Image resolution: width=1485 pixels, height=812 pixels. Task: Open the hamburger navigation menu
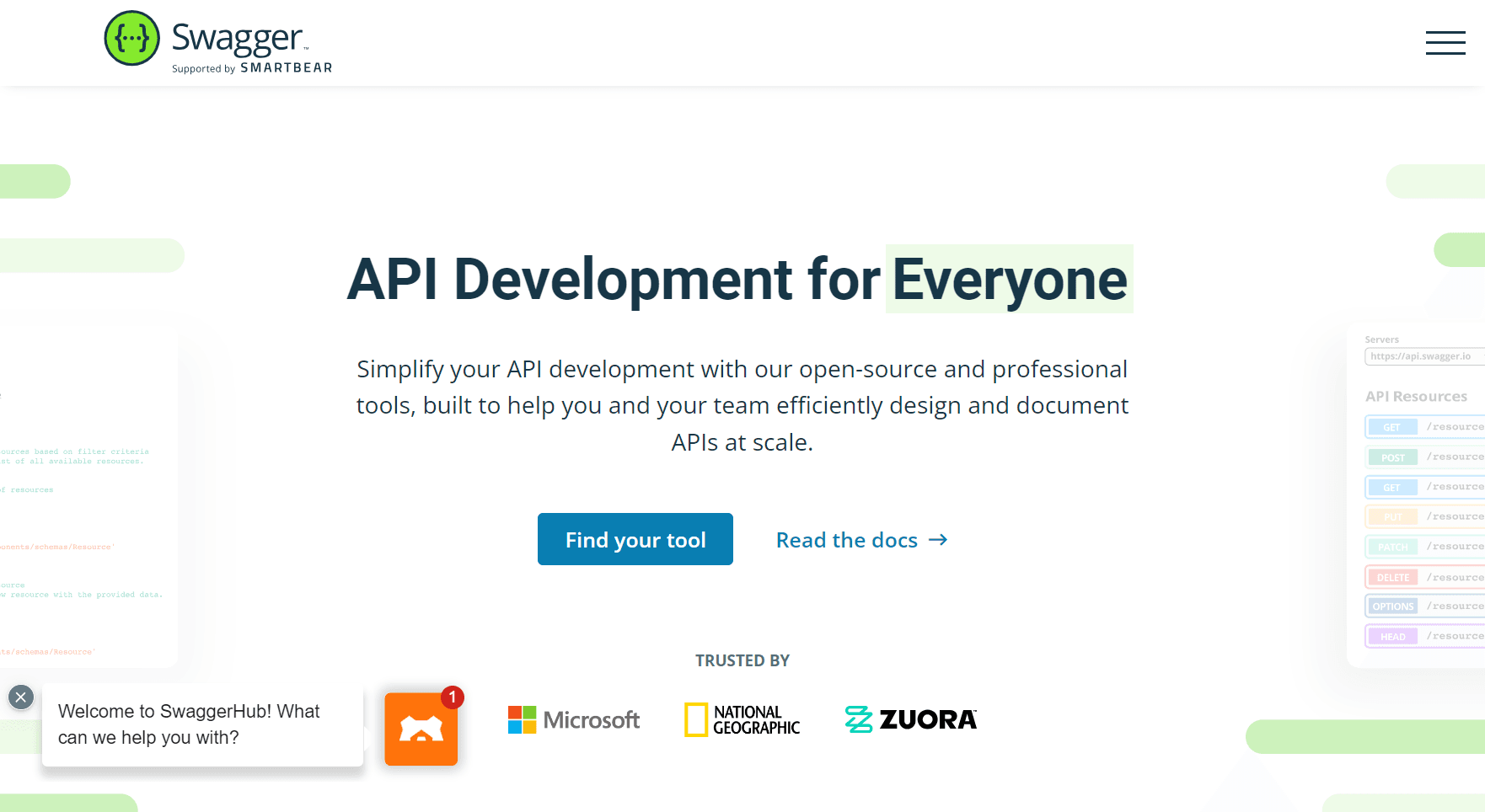point(1445,42)
